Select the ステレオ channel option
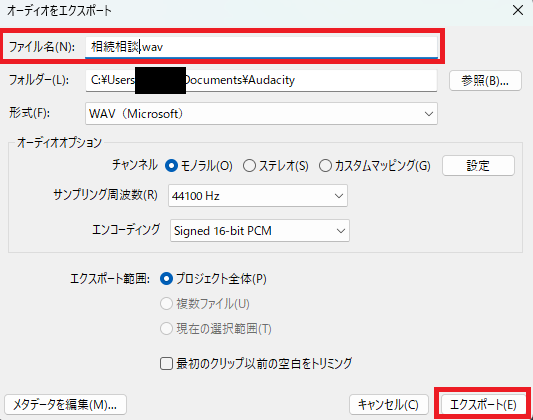This screenshot has height=420, width=533. [276, 166]
